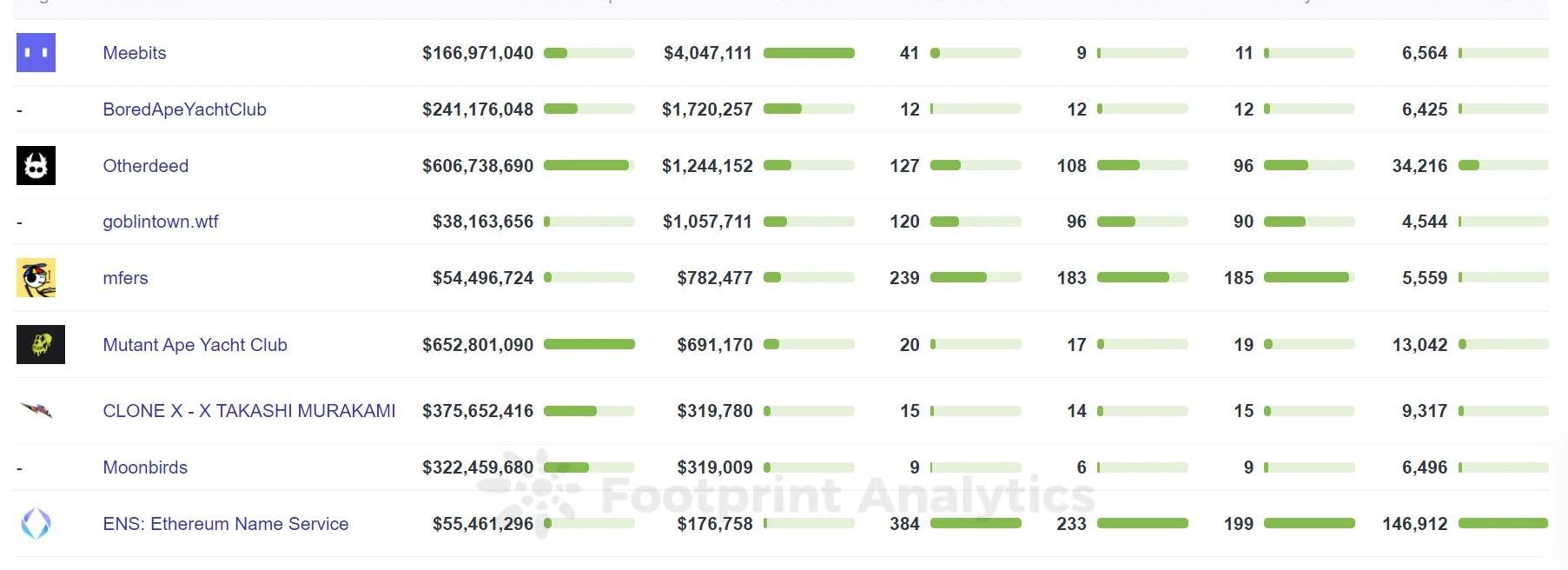Visit the Moonbirds collection link
1568x570 pixels.
click(x=145, y=467)
